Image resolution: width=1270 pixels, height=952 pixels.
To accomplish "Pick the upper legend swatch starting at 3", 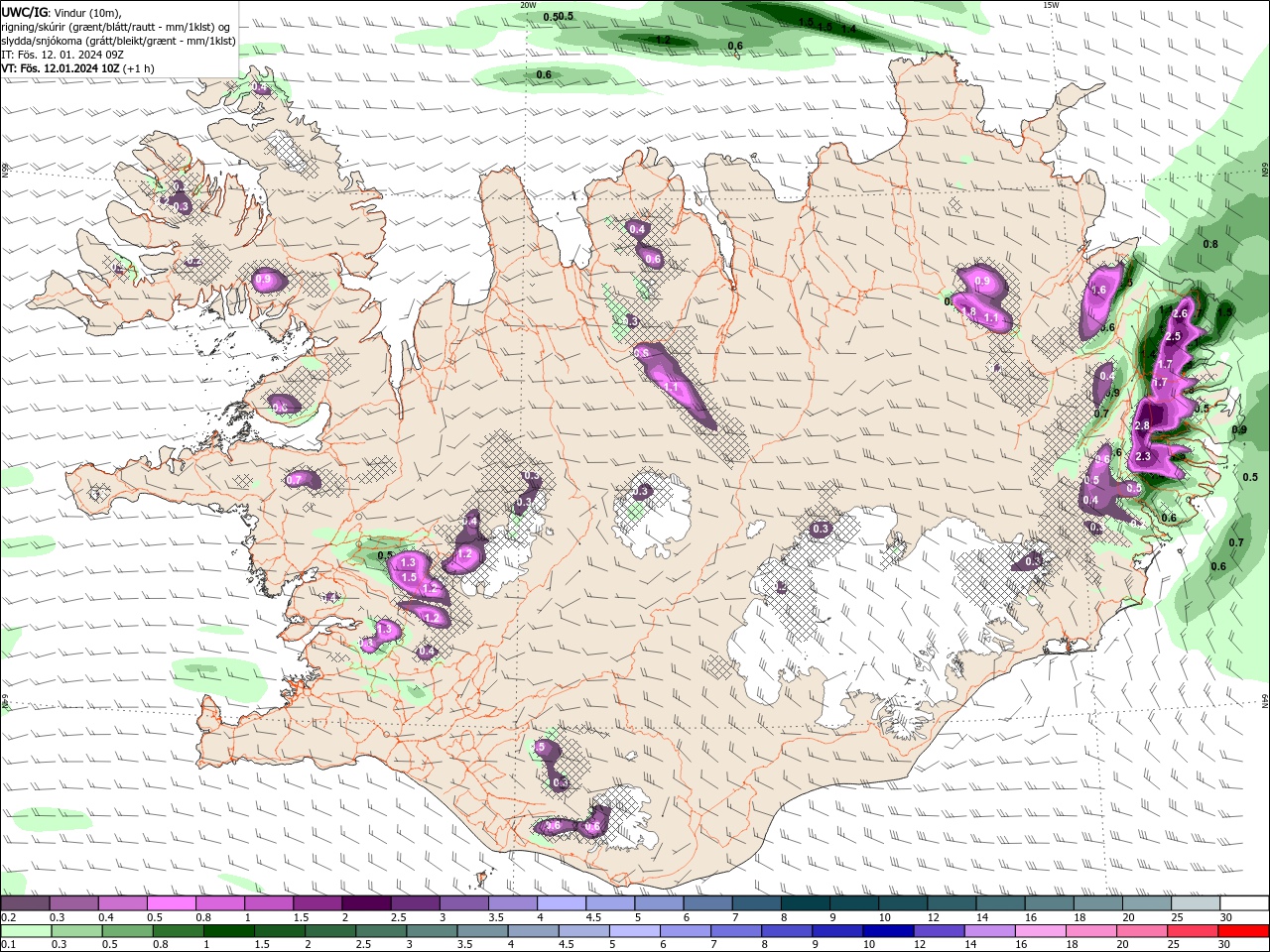I will (464, 903).
